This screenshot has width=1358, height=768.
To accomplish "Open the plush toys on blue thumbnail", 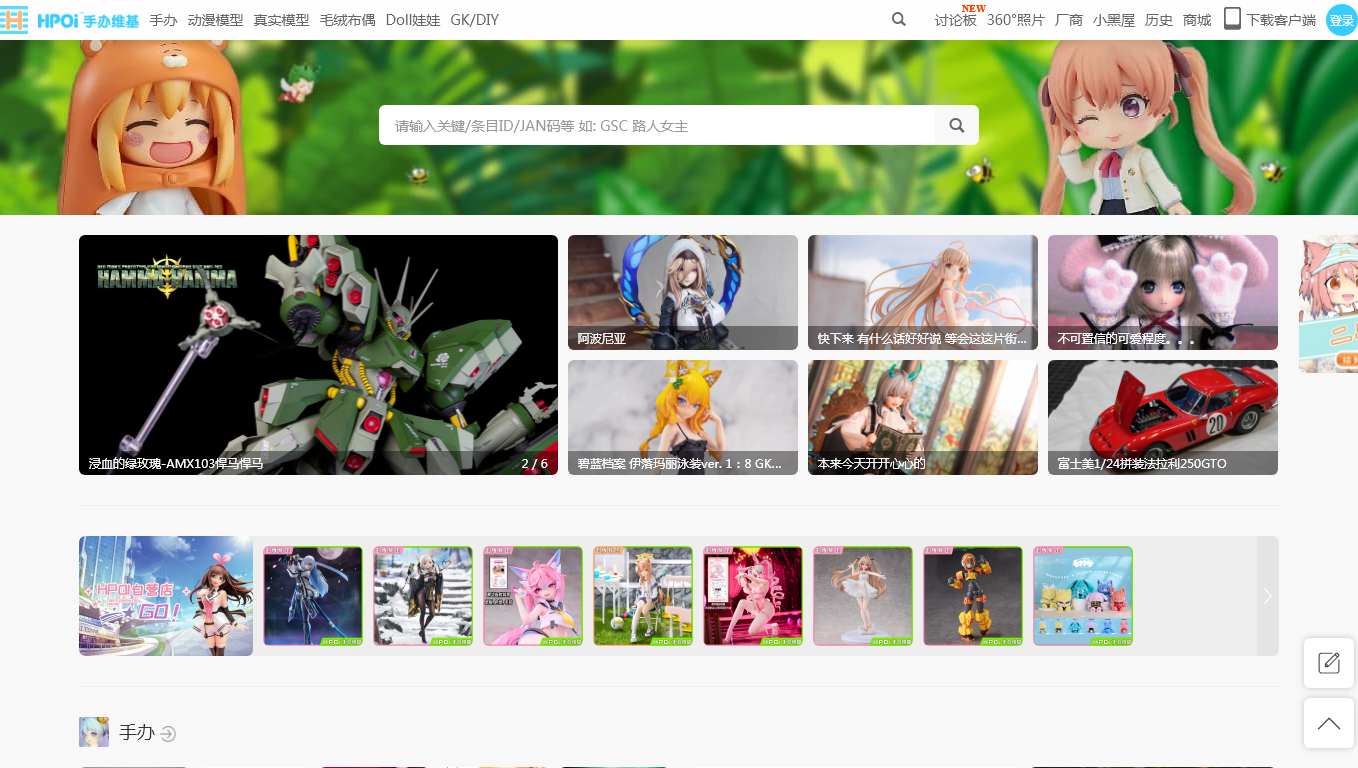I will click(1083, 596).
